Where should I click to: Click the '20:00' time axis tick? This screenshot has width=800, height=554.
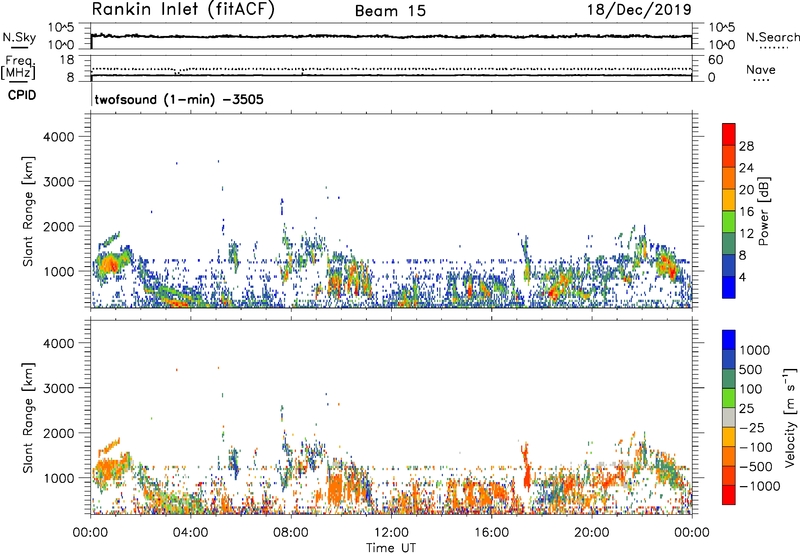pos(591,533)
